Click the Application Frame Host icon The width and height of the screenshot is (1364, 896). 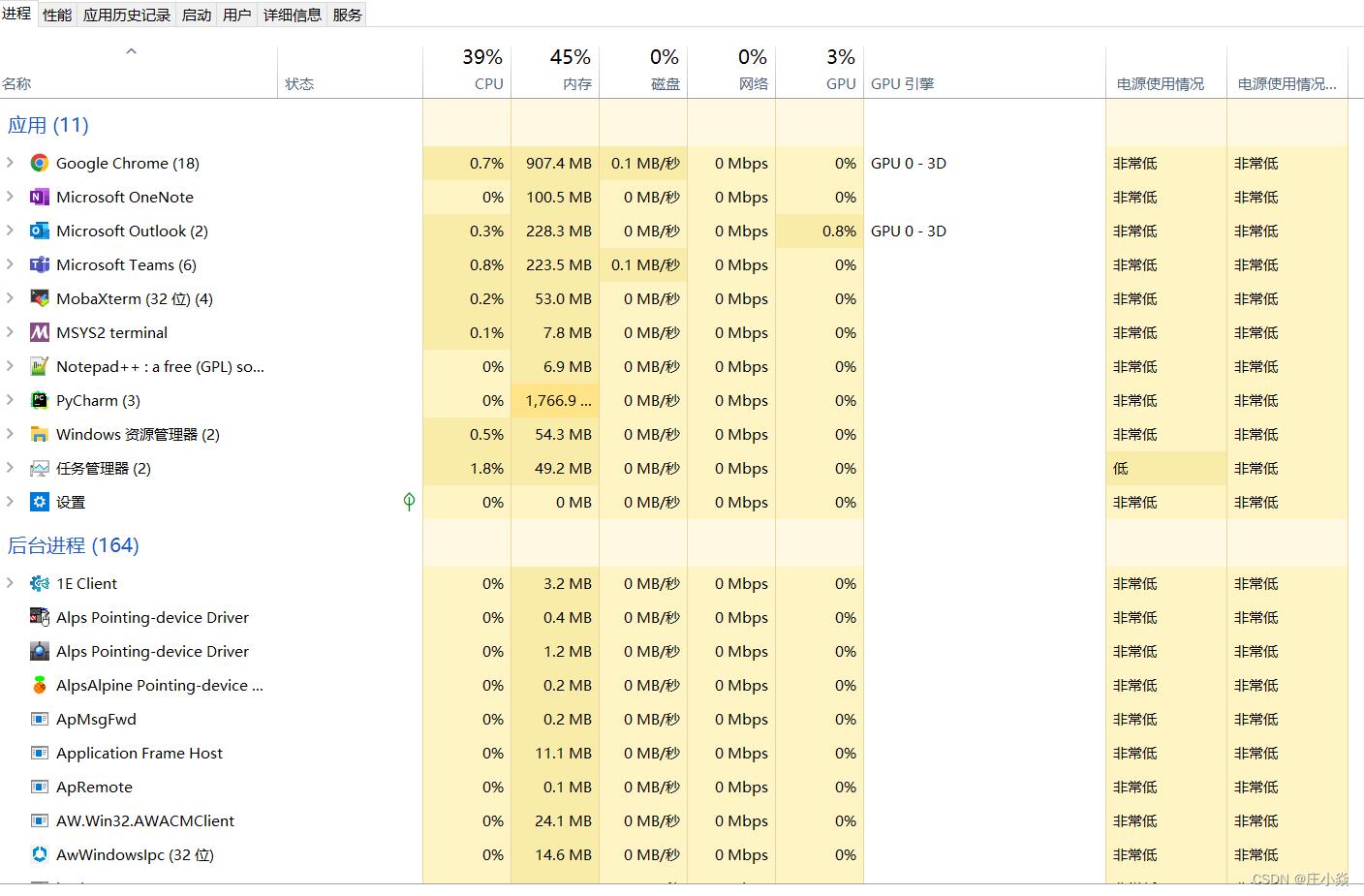(39, 753)
